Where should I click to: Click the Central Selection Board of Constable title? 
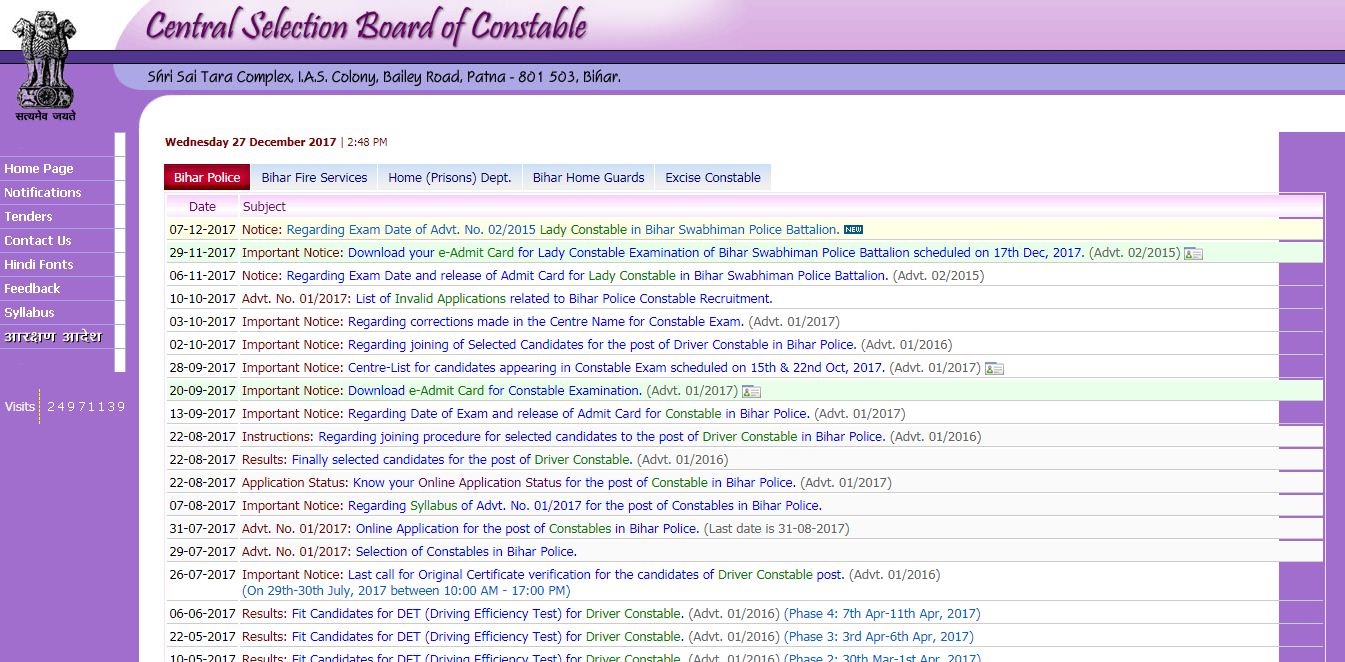[x=366, y=26]
